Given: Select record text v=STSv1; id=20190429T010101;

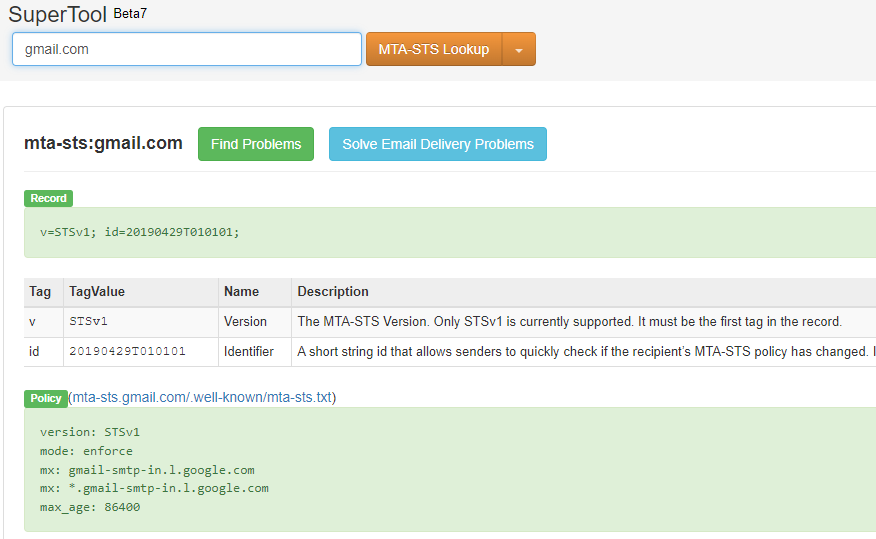Looking at the screenshot, I should 140,232.
